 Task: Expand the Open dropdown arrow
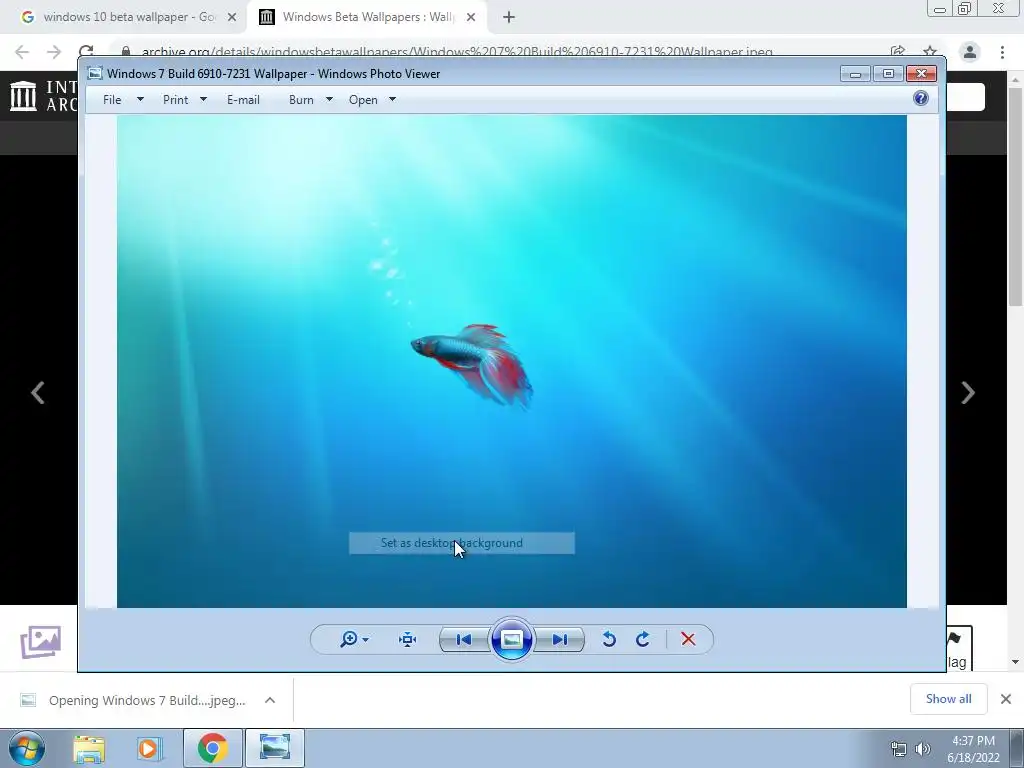392,100
